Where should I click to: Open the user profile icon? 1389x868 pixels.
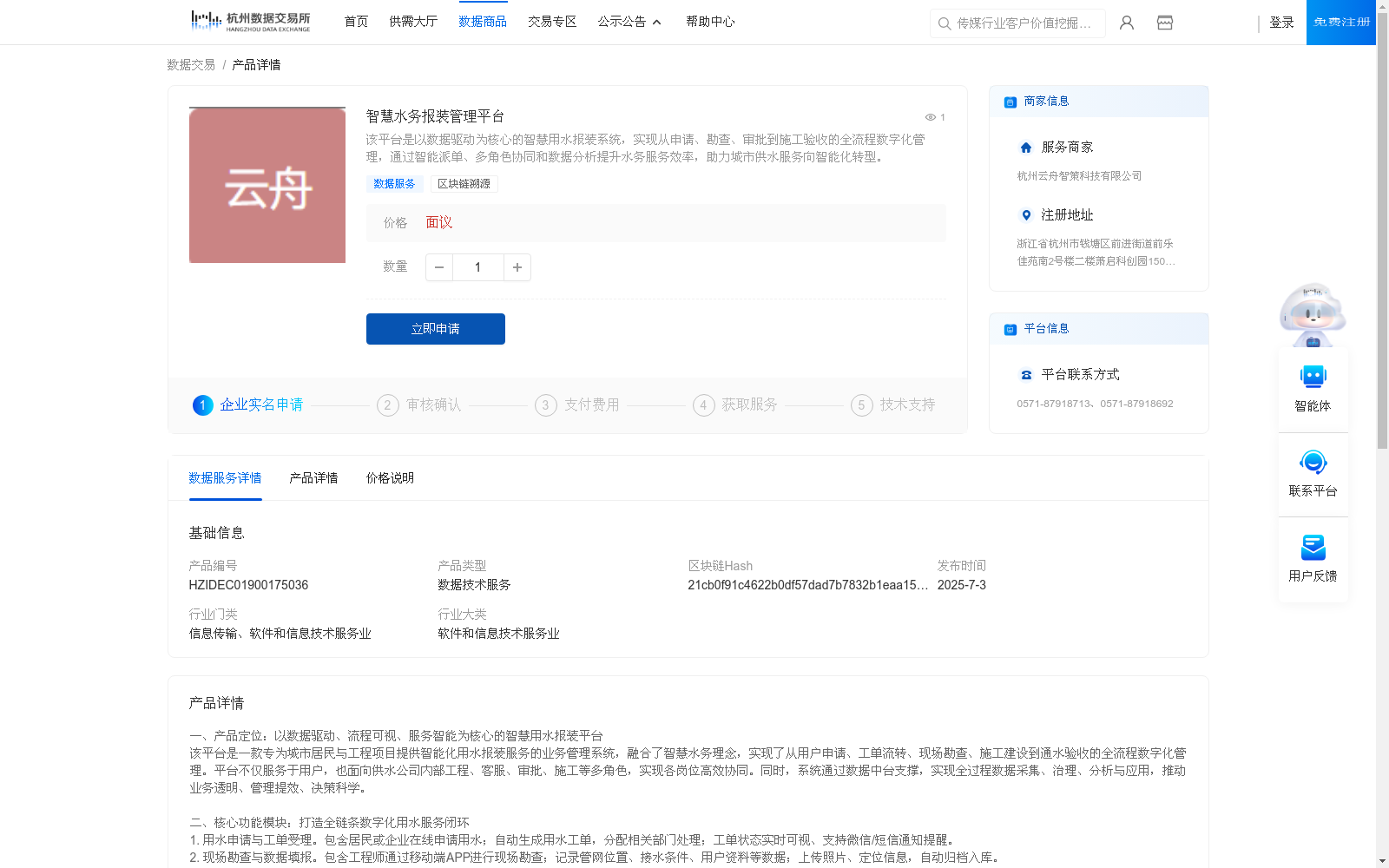click(x=1127, y=23)
